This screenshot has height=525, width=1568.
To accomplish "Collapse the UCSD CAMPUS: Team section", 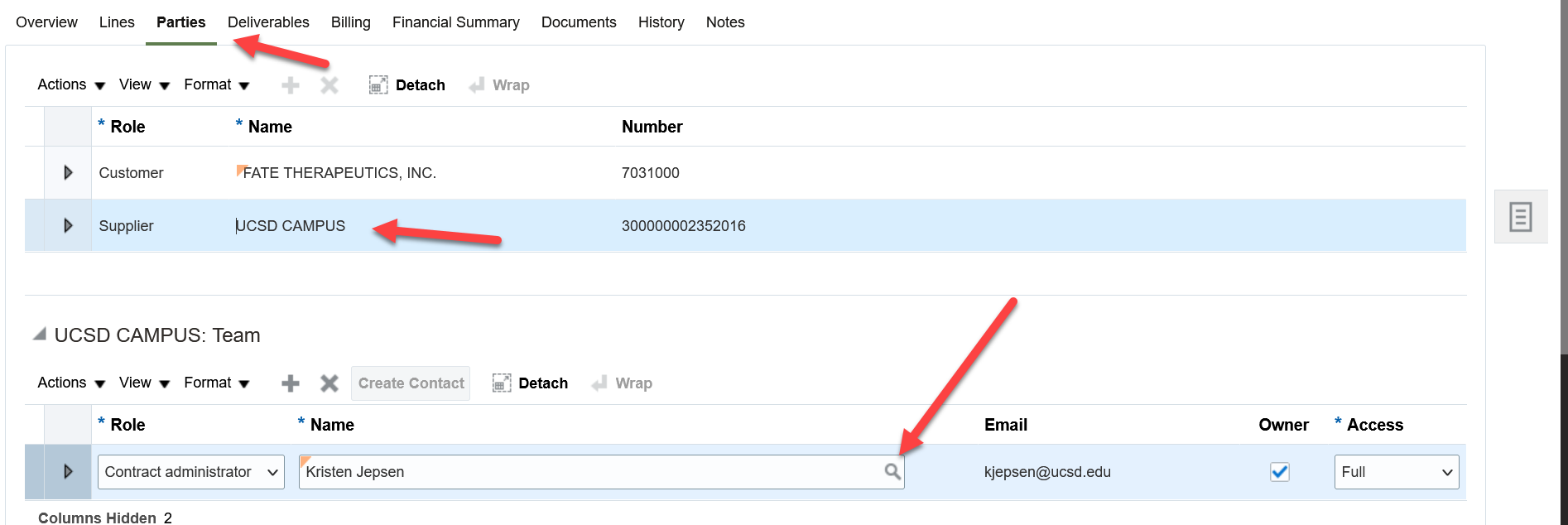I will coord(39,334).
